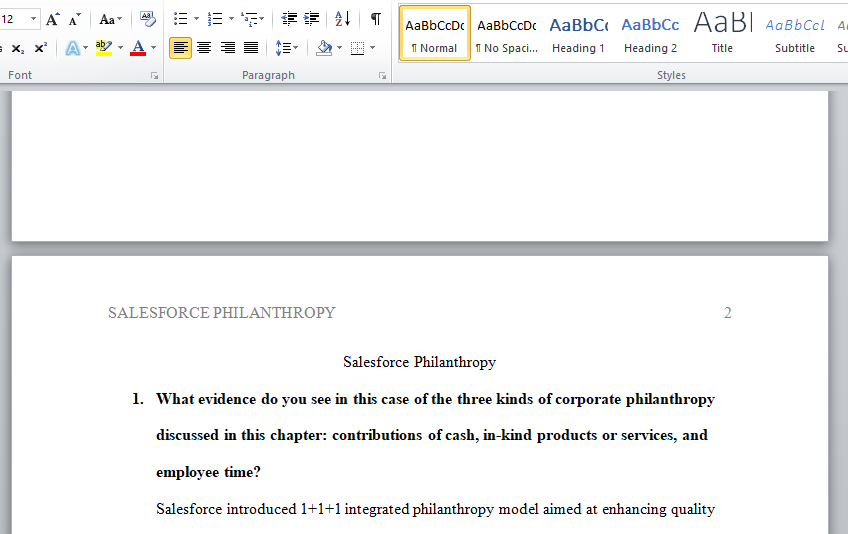The image size is (848, 534).
Task: Apply the Title style
Action: pyautogui.click(x=723, y=34)
